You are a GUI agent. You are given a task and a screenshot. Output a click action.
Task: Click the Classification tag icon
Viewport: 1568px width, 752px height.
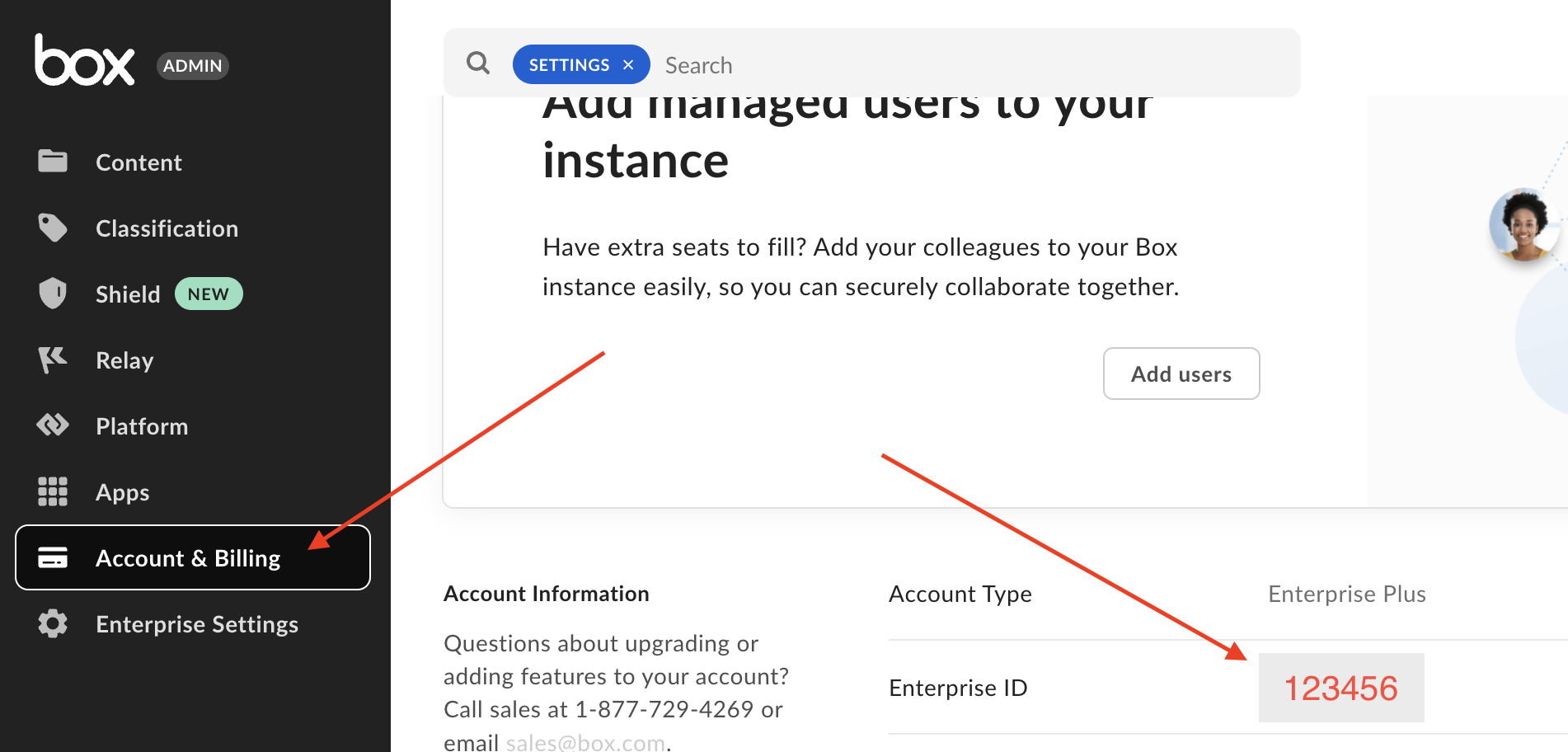pos(52,228)
